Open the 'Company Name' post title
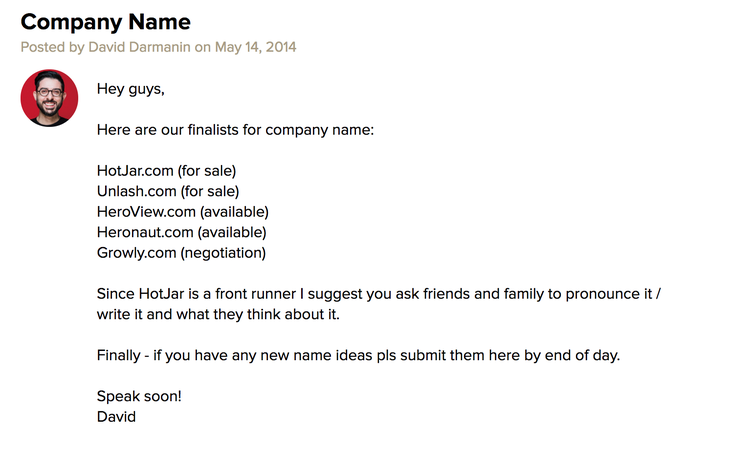The image size is (750, 451). (106, 22)
